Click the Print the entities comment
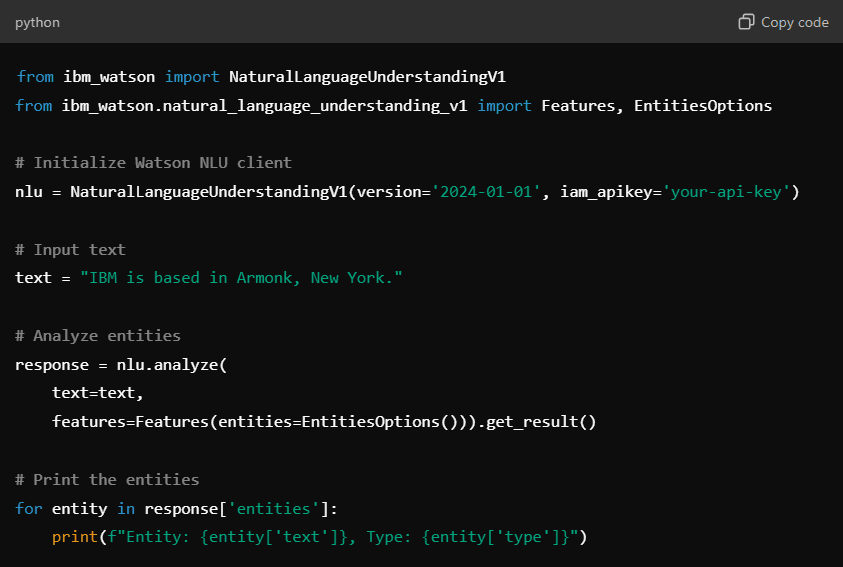The height and width of the screenshot is (567, 843). coord(107,479)
